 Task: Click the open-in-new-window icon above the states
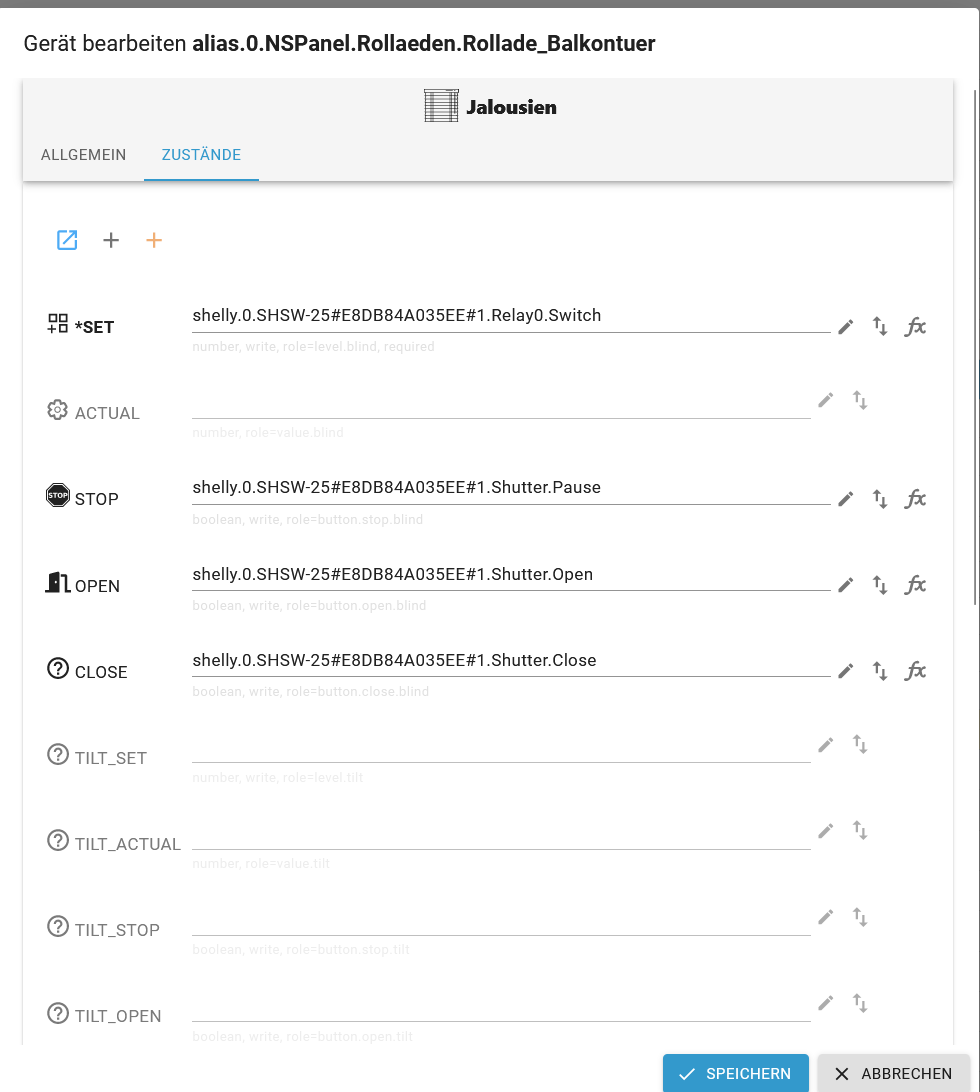(x=67, y=240)
